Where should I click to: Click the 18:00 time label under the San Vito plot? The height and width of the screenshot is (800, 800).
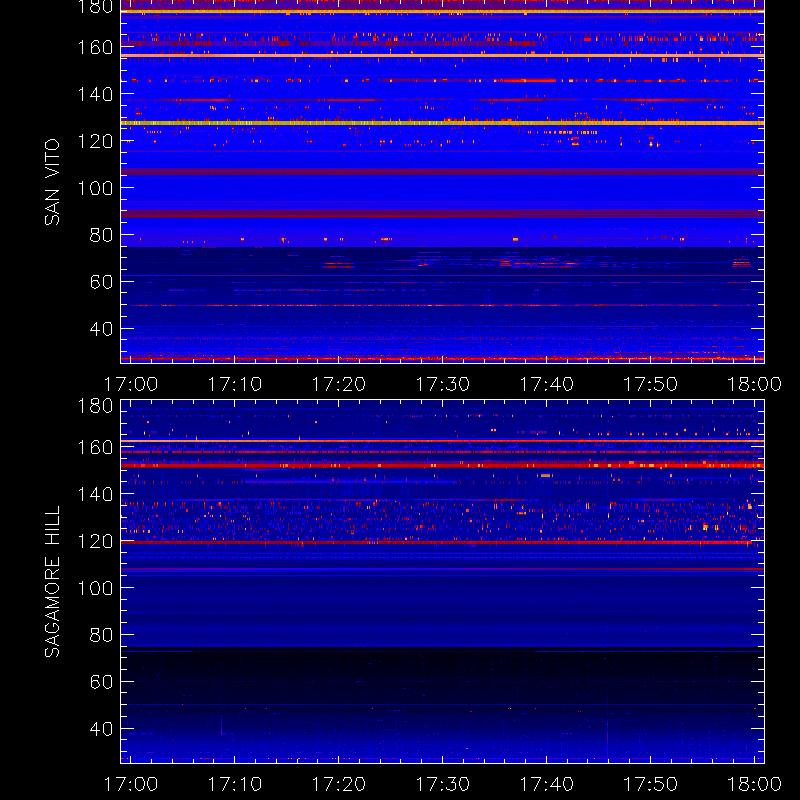pyautogui.click(x=755, y=384)
